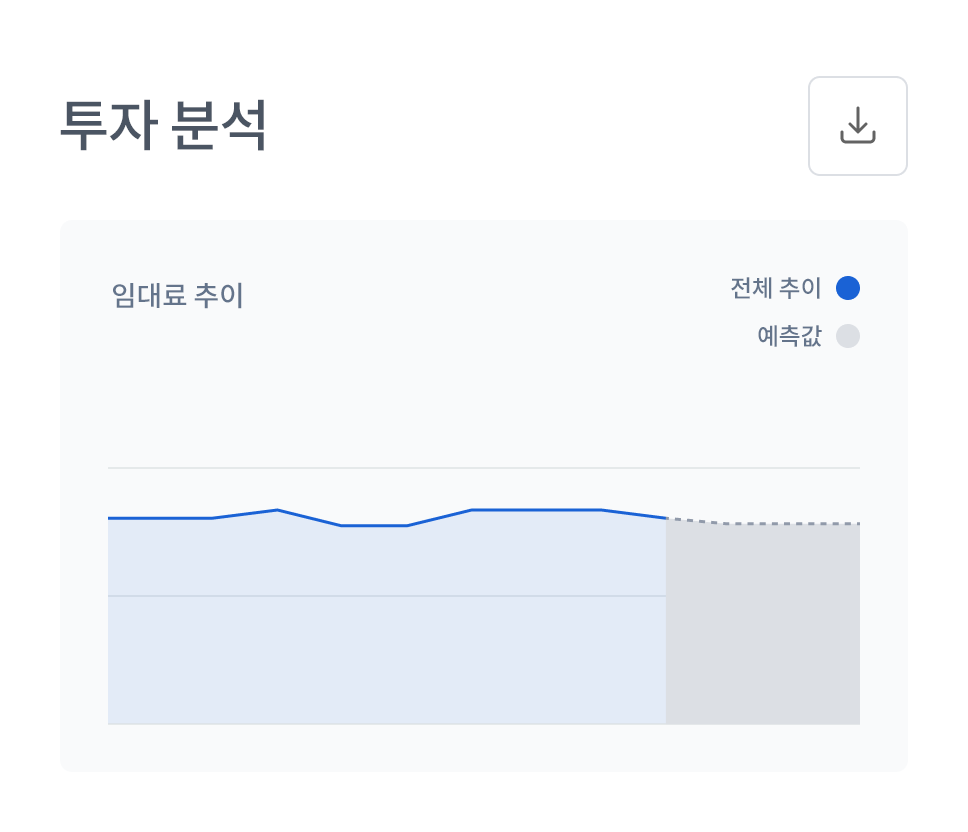Click the 투자 분석 heading

[x=164, y=126]
